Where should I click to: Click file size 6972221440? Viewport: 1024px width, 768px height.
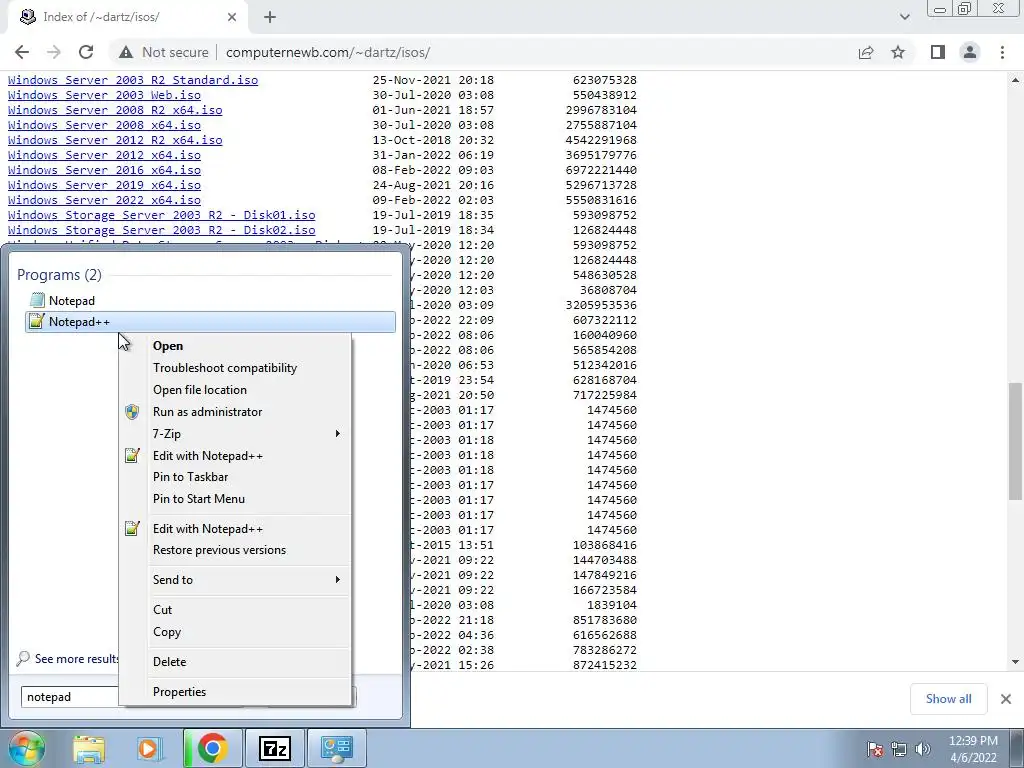point(601,170)
